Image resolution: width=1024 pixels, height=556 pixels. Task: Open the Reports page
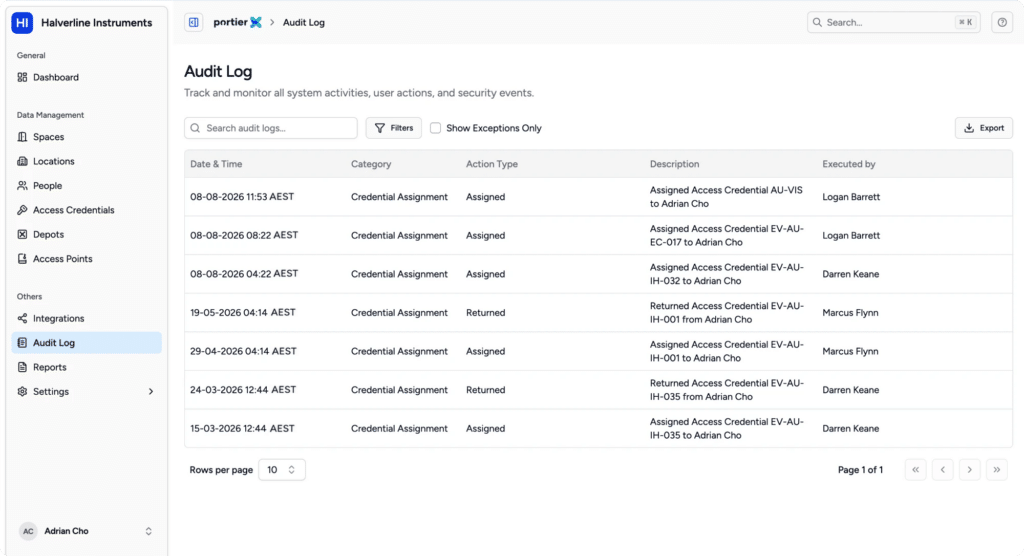[86, 367]
